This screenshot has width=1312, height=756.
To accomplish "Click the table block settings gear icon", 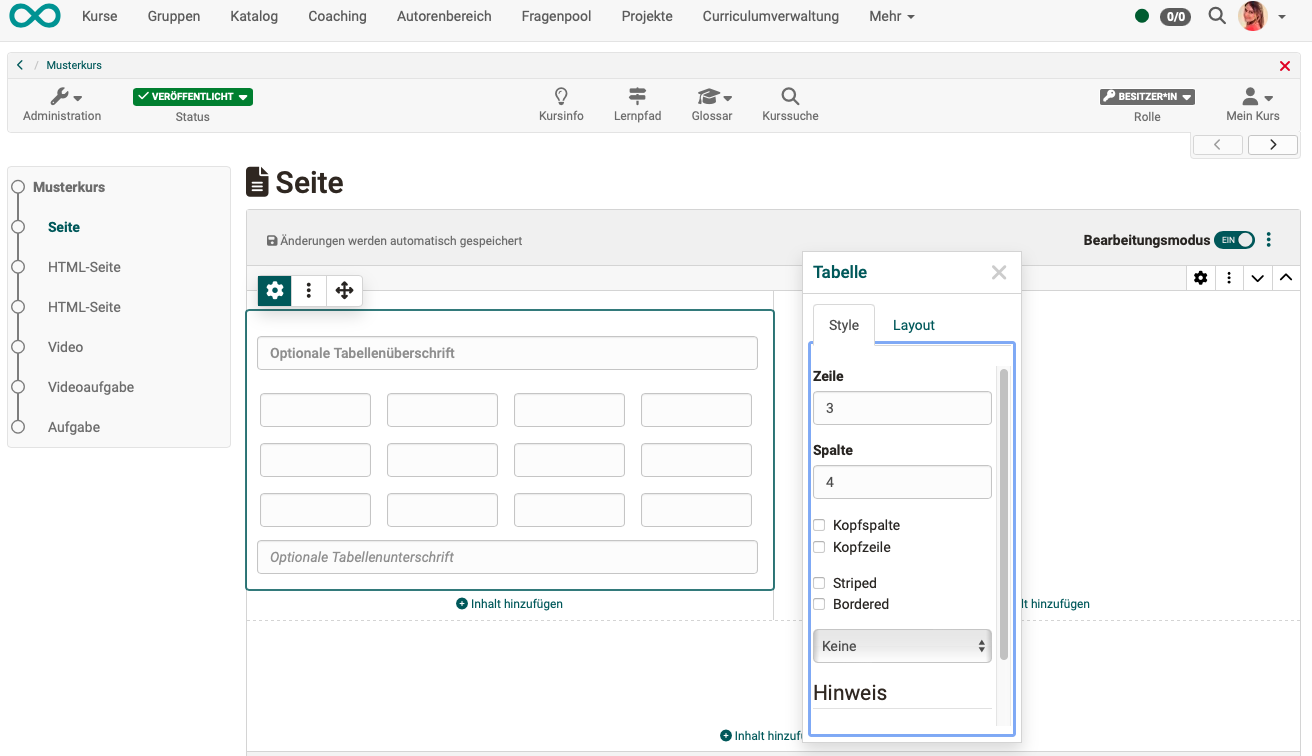I will [275, 291].
